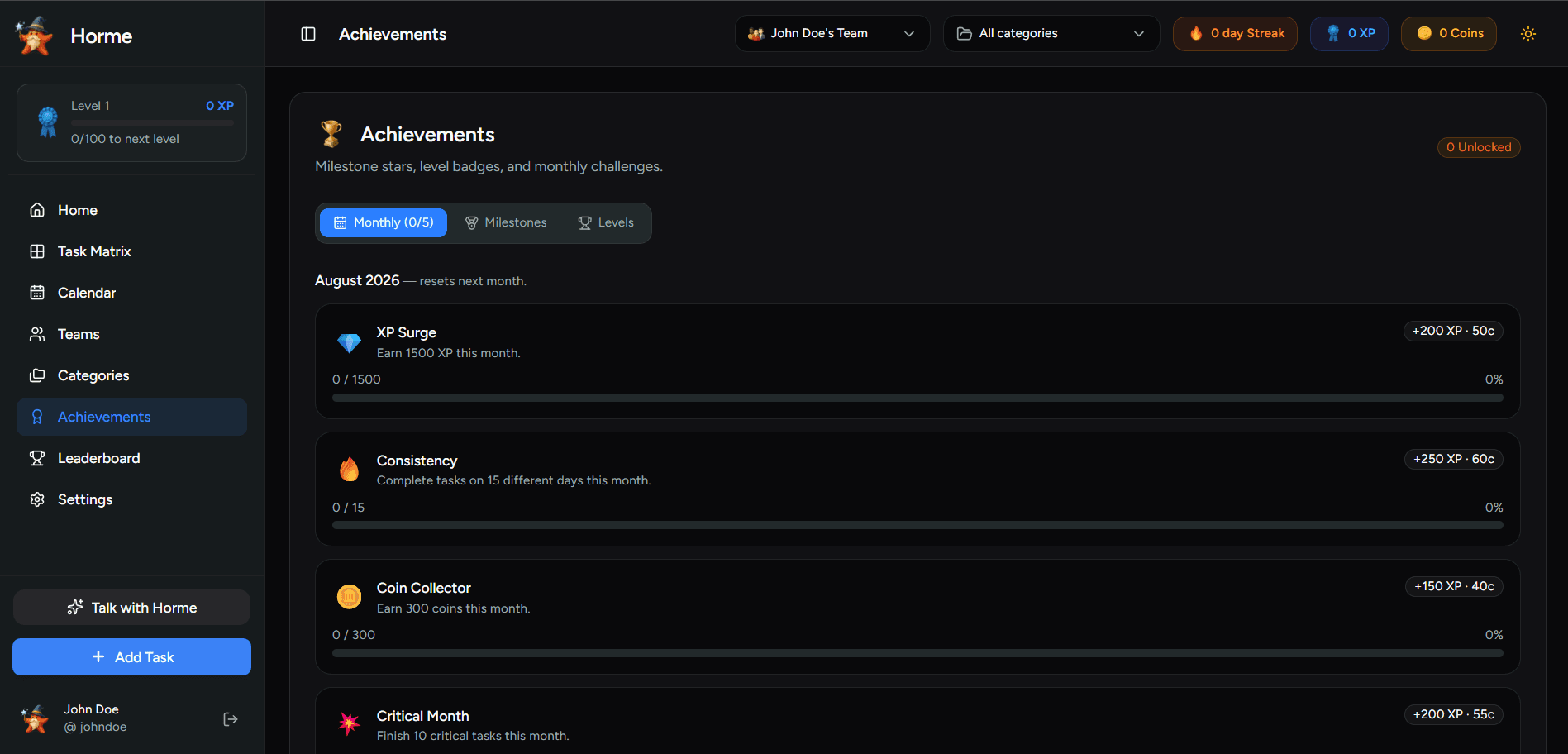
Task: Click the gold trophy icon beside the Achievements heading
Action: click(x=331, y=133)
